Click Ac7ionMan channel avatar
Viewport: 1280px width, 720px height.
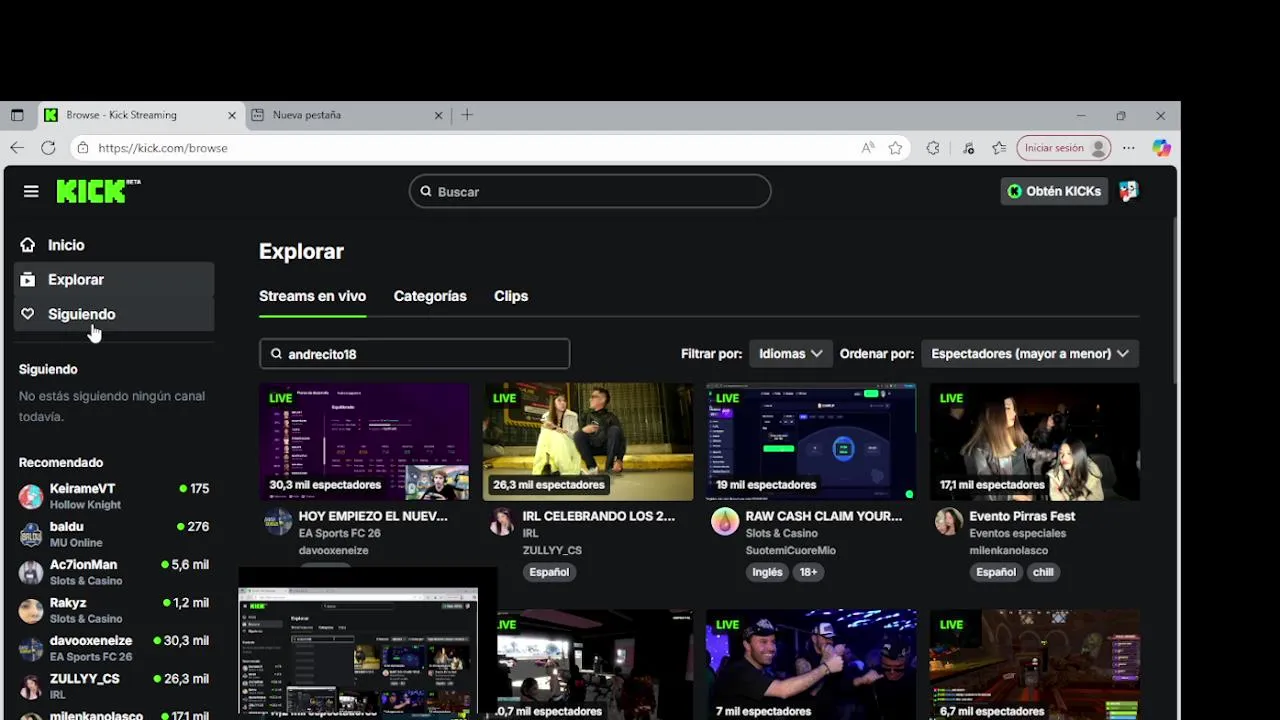click(31, 572)
